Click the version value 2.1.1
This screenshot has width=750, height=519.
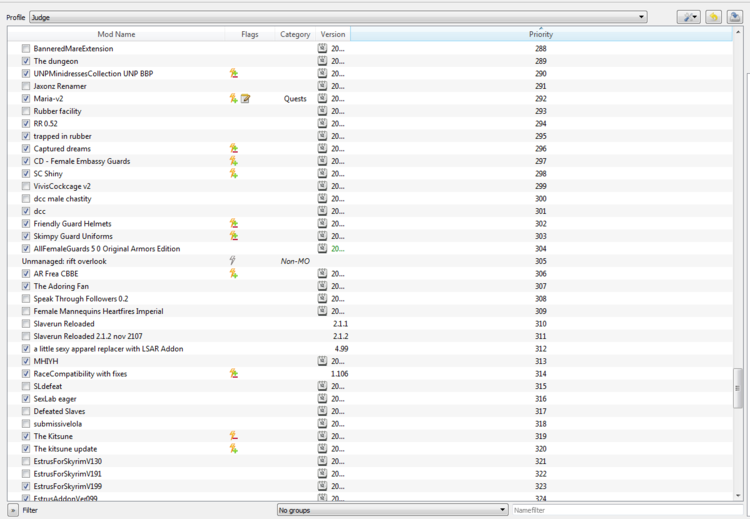341,324
